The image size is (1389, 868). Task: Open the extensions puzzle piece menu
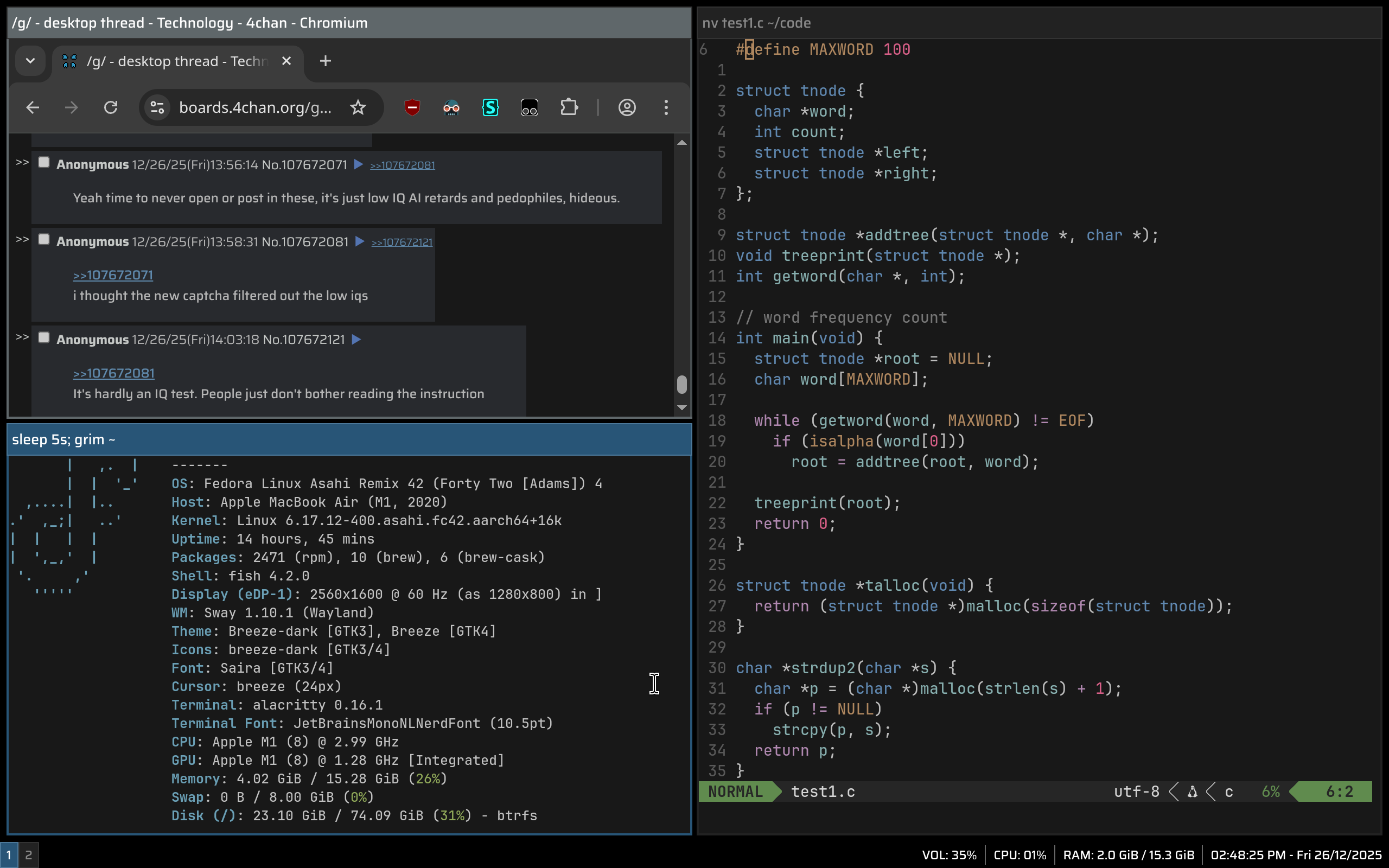click(568, 107)
